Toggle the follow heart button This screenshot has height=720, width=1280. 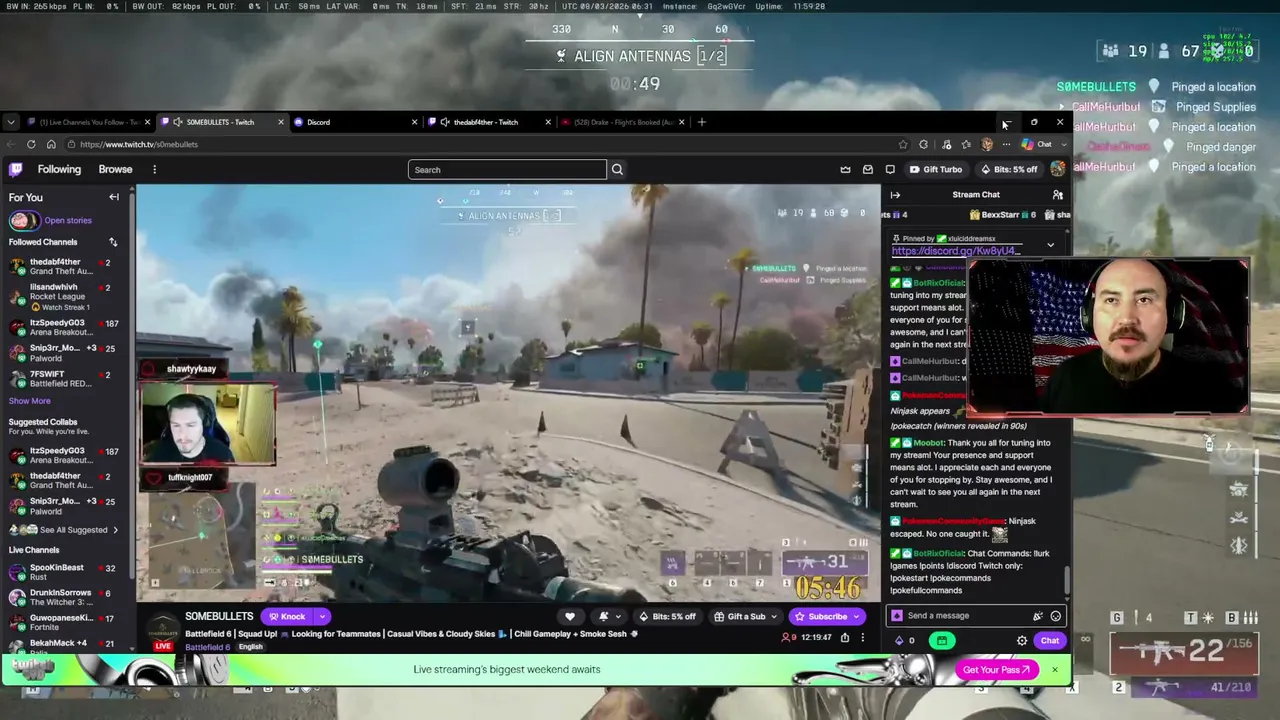click(x=570, y=616)
